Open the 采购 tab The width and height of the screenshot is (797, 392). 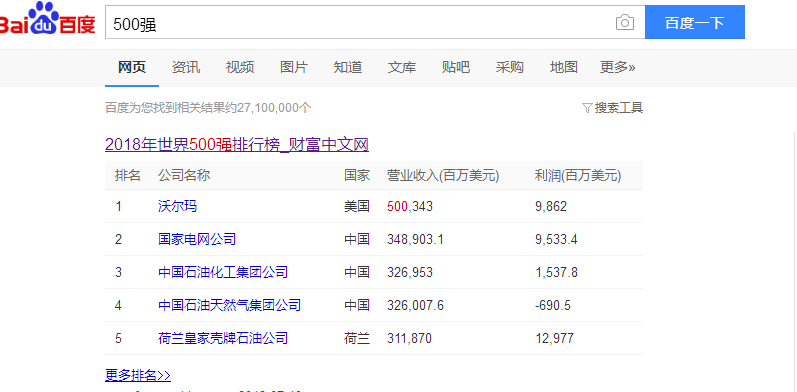click(510, 67)
